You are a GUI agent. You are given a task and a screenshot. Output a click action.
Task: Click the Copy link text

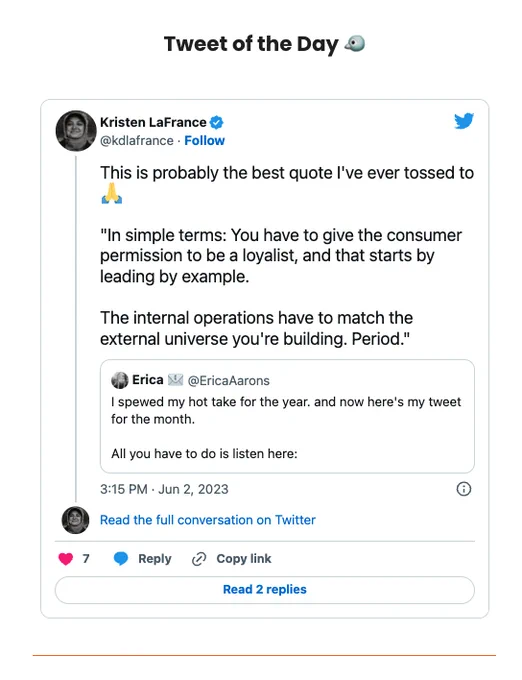pos(244,559)
